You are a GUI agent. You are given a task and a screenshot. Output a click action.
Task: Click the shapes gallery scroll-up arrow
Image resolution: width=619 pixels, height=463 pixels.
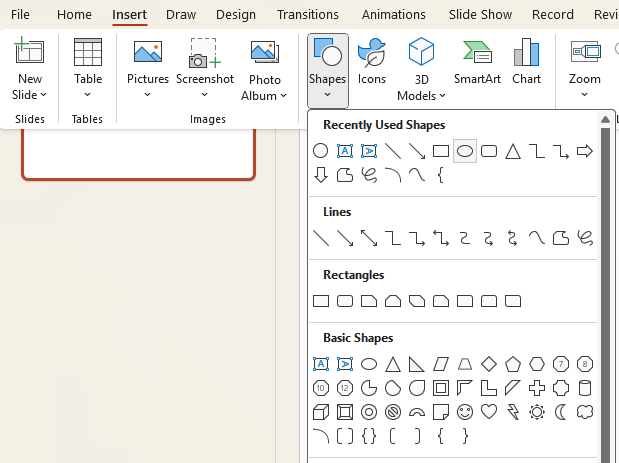[605, 120]
